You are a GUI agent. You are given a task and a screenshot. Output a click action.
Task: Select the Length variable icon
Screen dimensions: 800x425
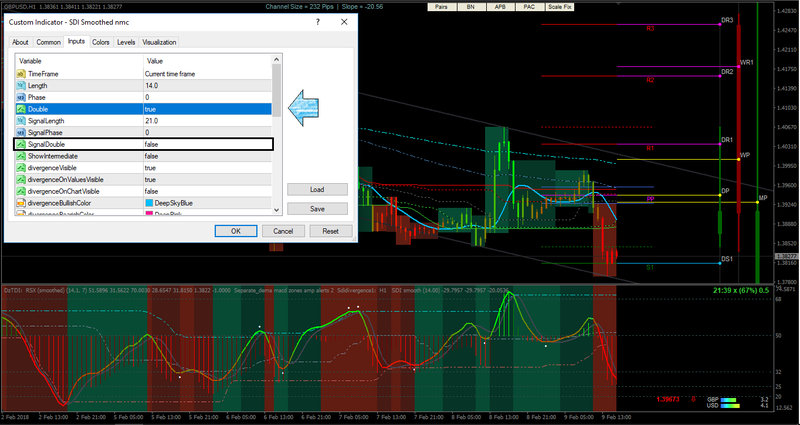(20, 86)
